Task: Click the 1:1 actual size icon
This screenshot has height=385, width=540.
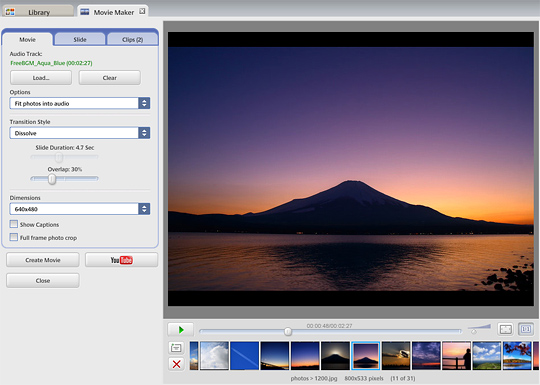Action: coord(526,329)
